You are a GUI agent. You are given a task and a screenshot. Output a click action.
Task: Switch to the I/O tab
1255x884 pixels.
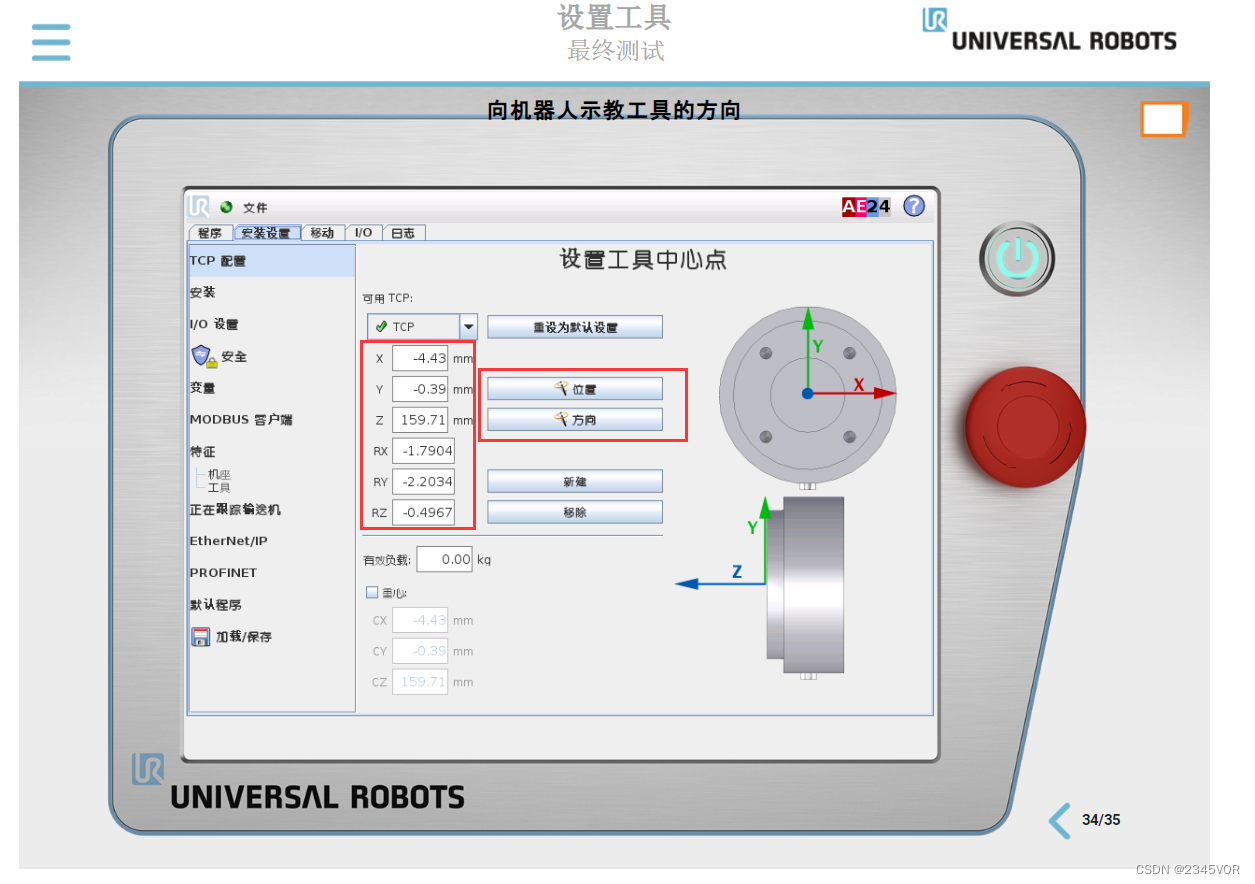[363, 232]
